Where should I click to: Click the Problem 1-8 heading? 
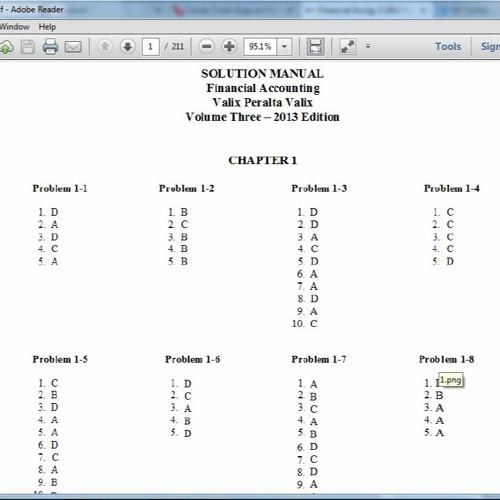446,359
